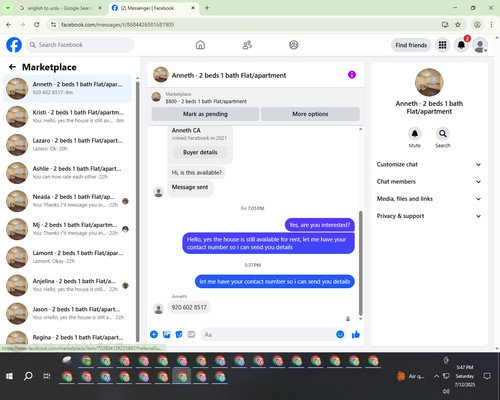Expand Privacy & support section
This screenshot has width=500, height=400.
pos(429,216)
